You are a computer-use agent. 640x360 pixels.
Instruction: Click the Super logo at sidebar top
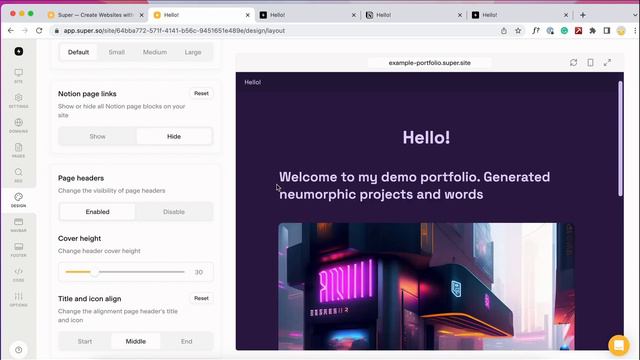click(19, 51)
